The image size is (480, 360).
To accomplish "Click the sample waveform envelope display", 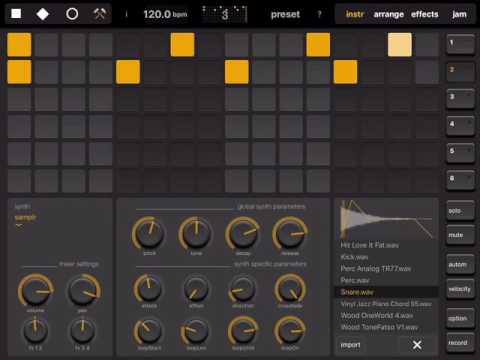I will click(386, 219).
